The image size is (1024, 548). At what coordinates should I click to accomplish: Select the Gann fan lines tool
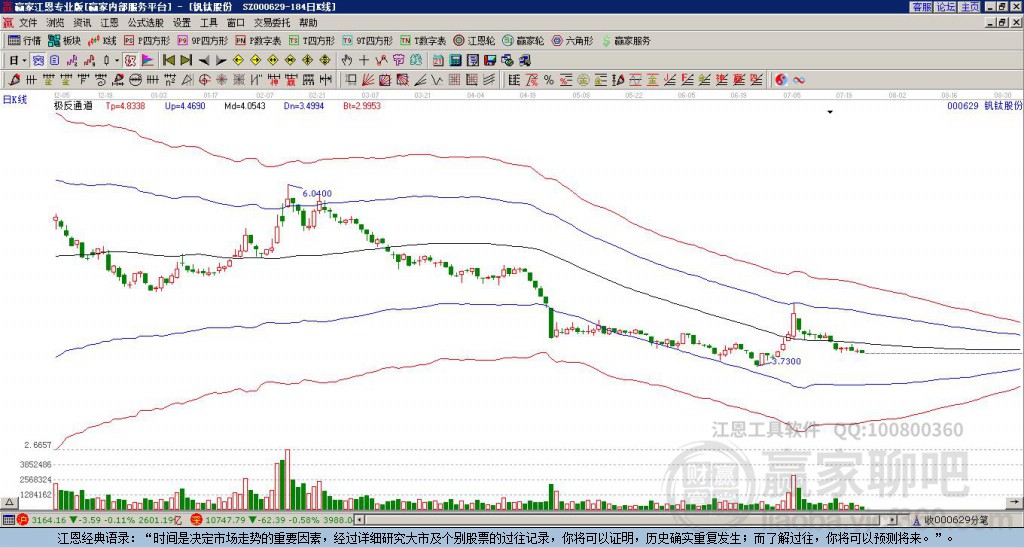(x=368, y=80)
